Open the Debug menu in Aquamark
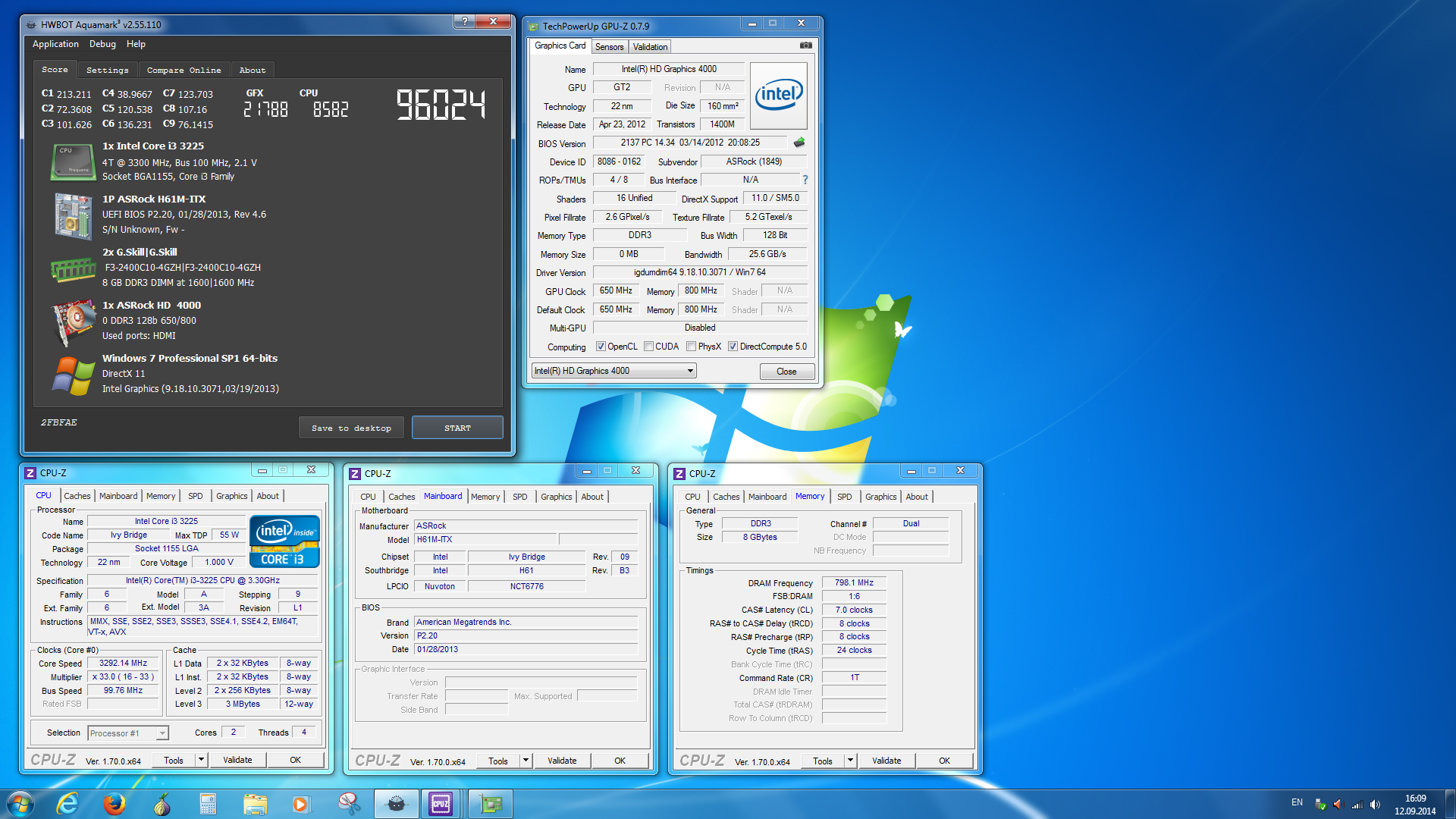Image resolution: width=1456 pixels, height=819 pixels. (102, 44)
